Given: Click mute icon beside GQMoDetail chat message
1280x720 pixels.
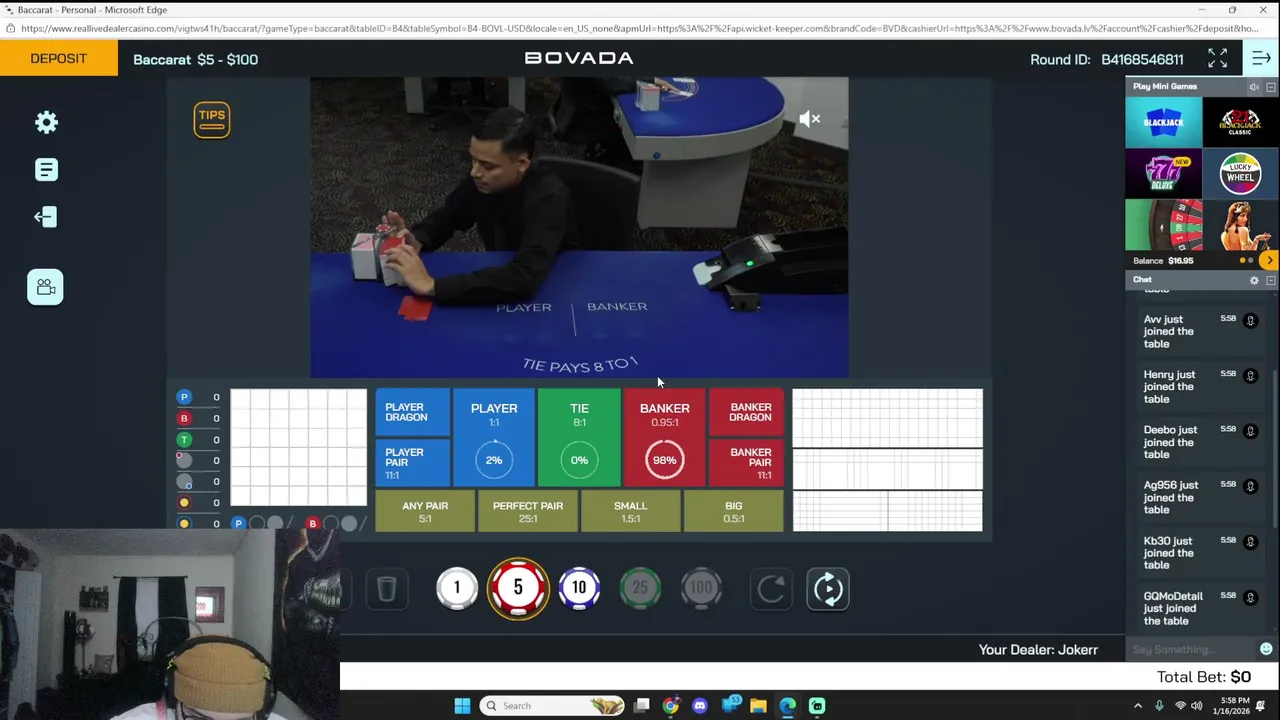Looking at the screenshot, I should (x=1250, y=596).
